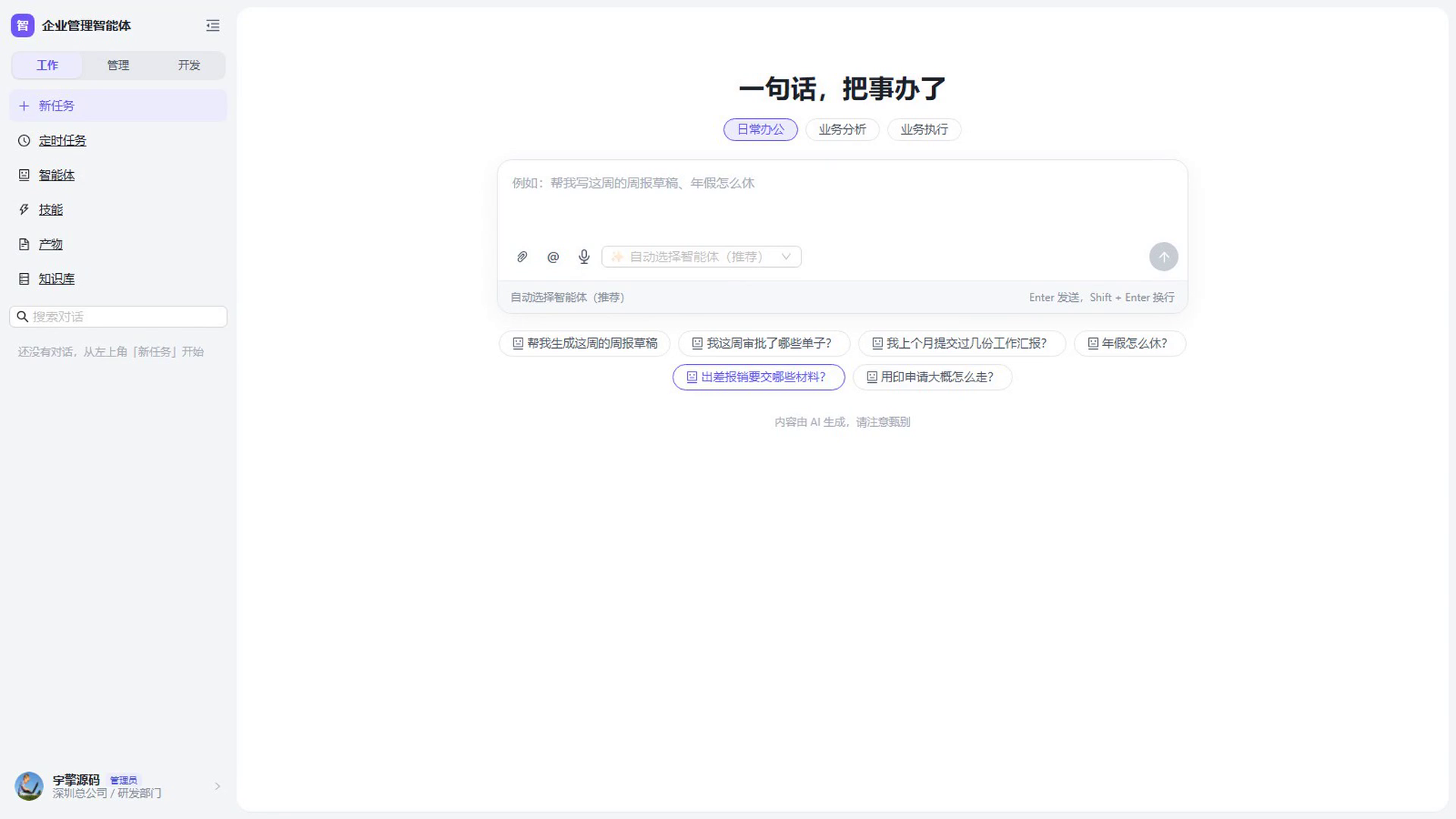Choose suggestion 我这周审批了哪些单子?
Screen dimensions: 1456x819
click(764, 344)
